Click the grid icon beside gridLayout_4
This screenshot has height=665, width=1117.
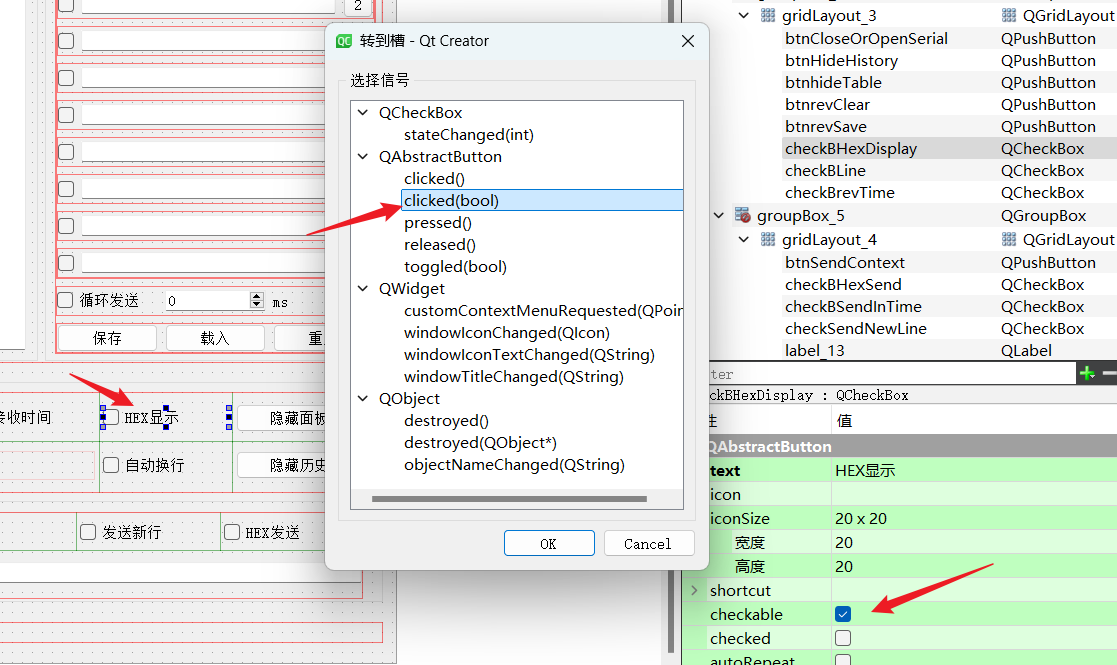tap(768, 240)
